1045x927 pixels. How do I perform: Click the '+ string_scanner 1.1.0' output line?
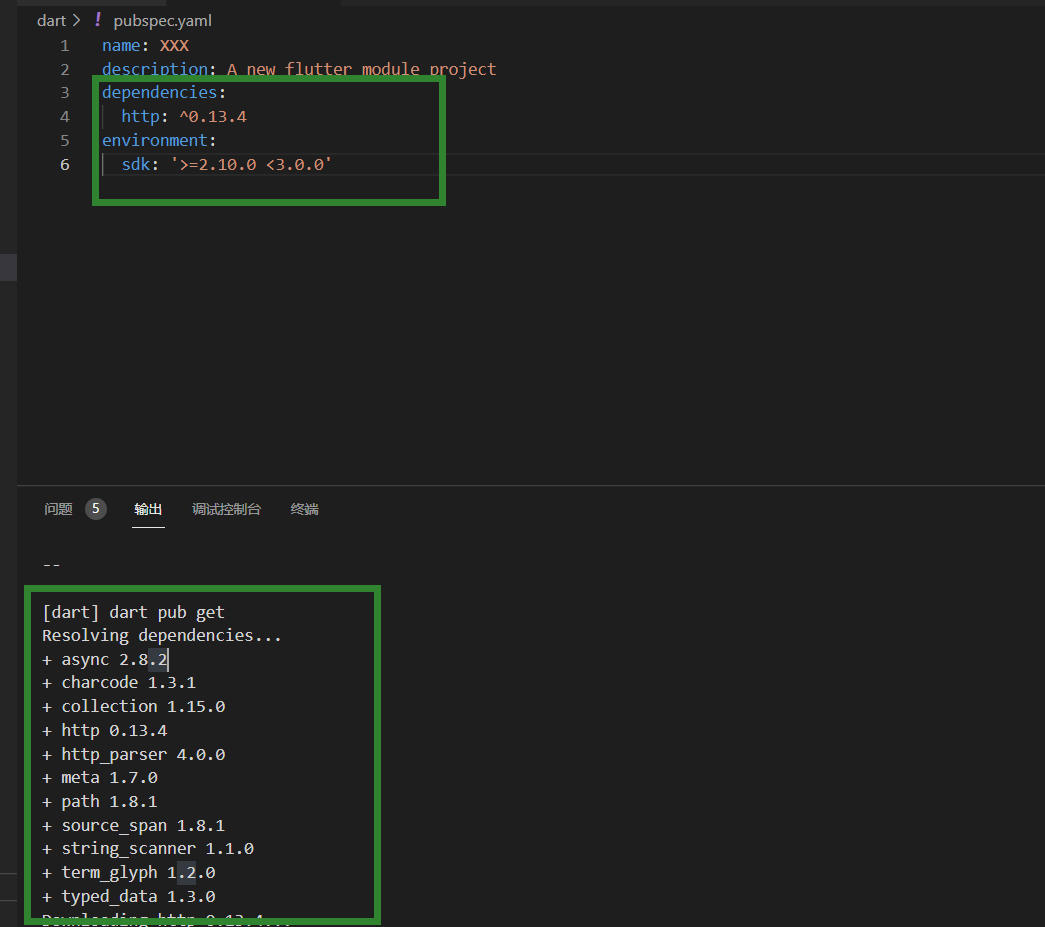(x=148, y=849)
